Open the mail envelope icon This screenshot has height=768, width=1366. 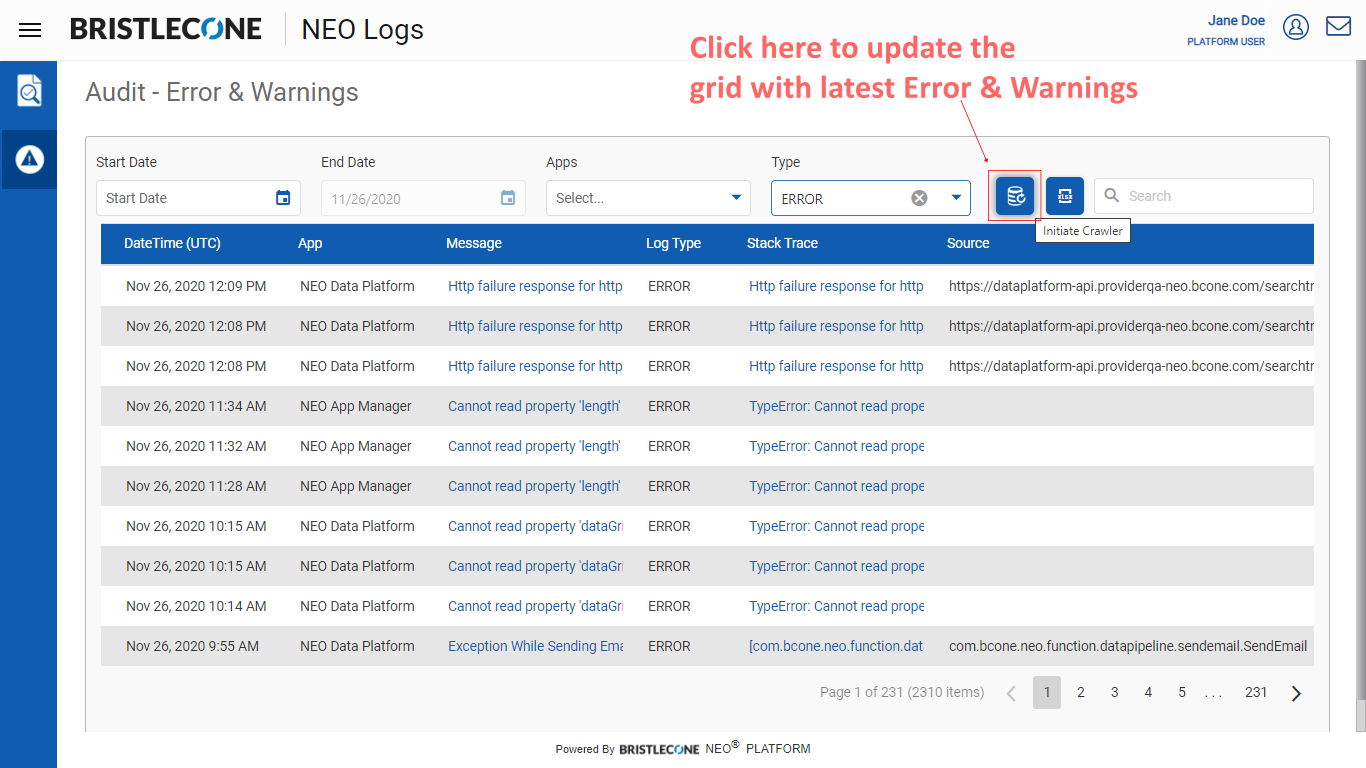coord(1338,27)
